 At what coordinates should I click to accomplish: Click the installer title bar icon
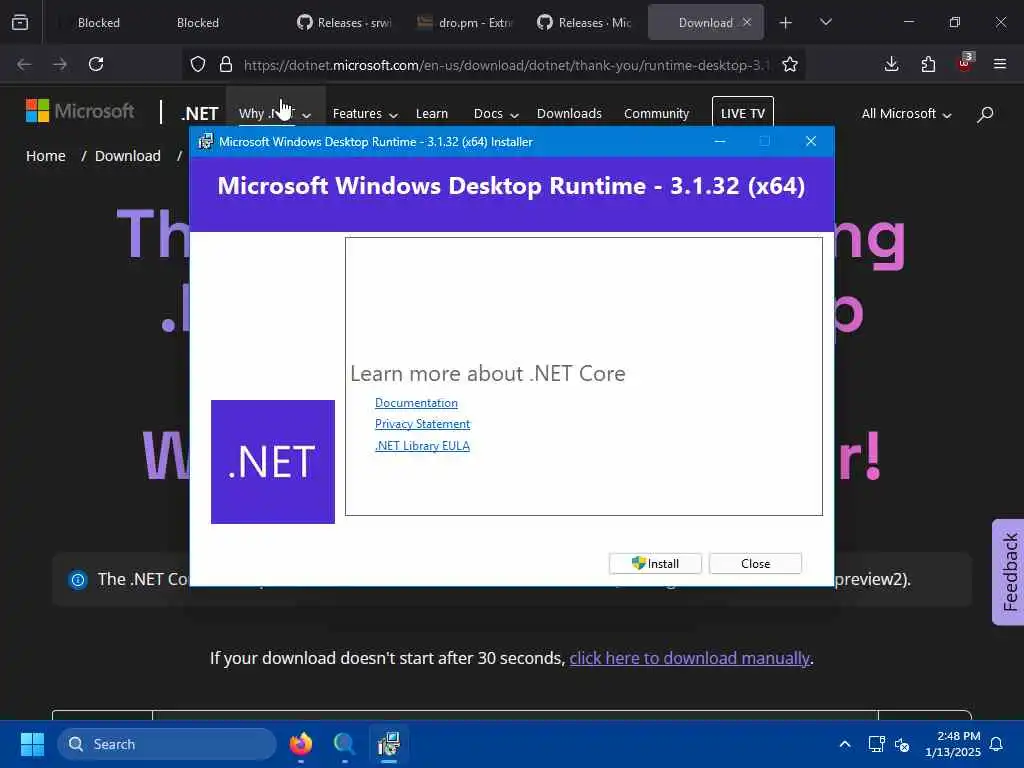[206, 142]
